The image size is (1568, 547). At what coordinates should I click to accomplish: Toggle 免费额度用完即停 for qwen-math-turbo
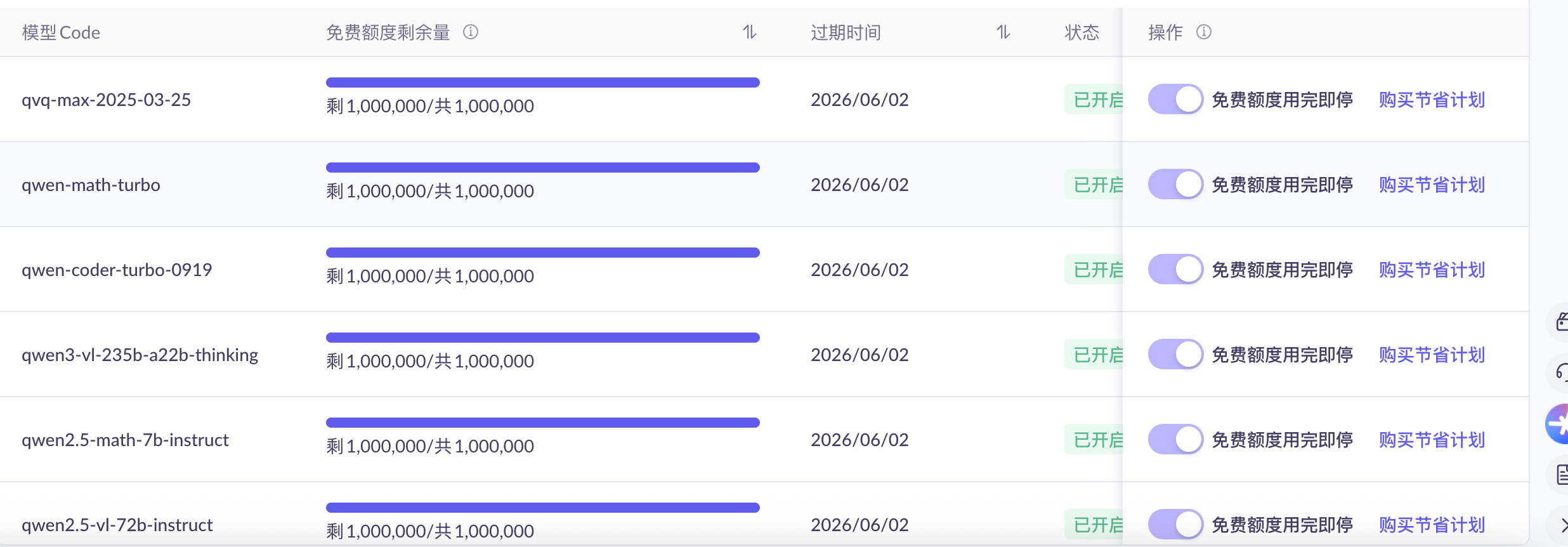point(1175,184)
